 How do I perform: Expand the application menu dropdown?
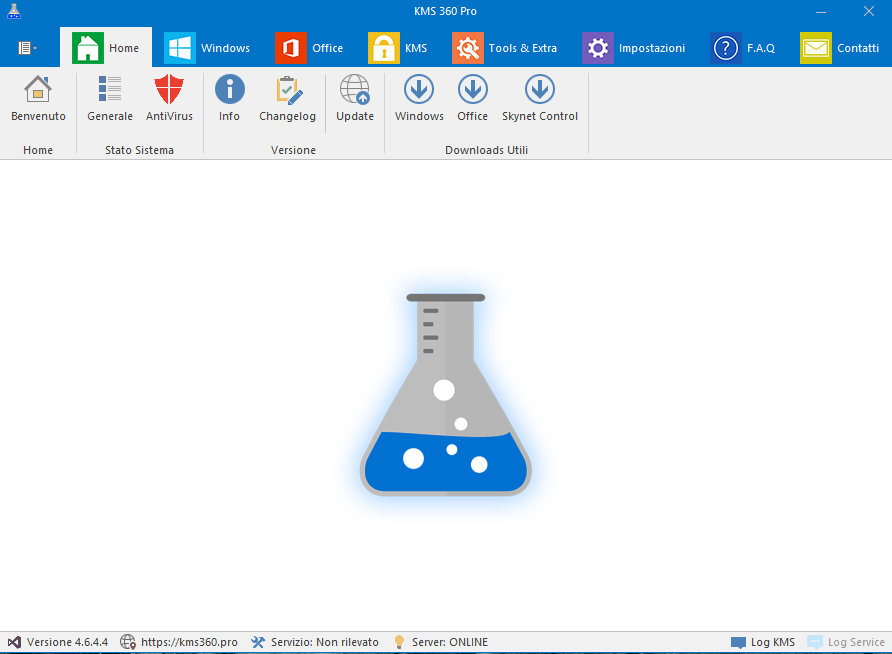click(x=27, y=48)
